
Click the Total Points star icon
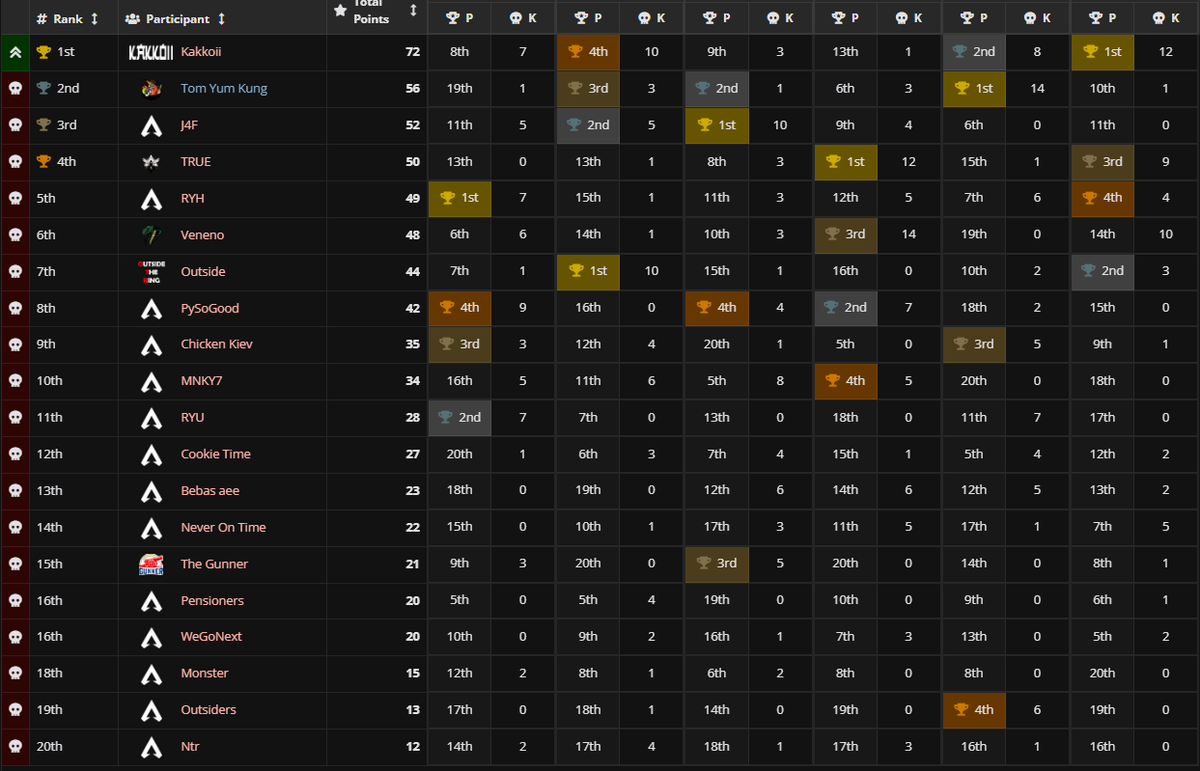click(x=341, y=10)
